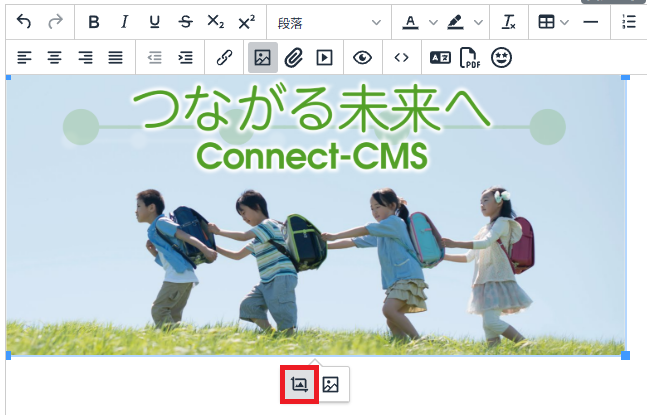The image size is (647, 415).
Task: Open the 段落 block format dropdown
Action: point(329,22)
